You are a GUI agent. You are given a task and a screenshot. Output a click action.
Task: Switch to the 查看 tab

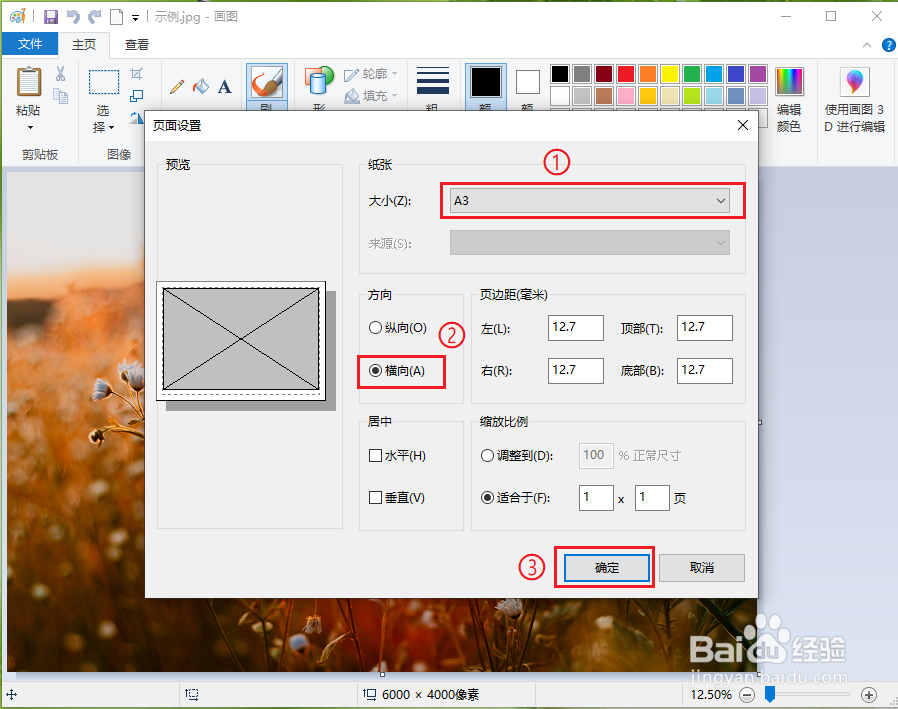136,44
